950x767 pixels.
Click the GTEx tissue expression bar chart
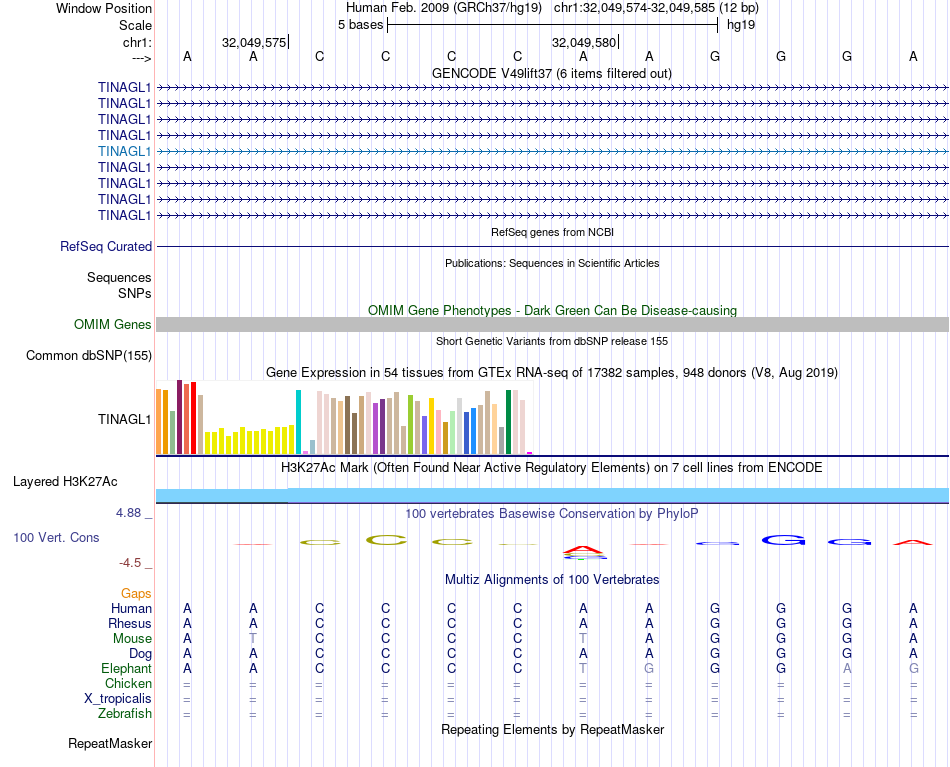(x=344, y=421)
